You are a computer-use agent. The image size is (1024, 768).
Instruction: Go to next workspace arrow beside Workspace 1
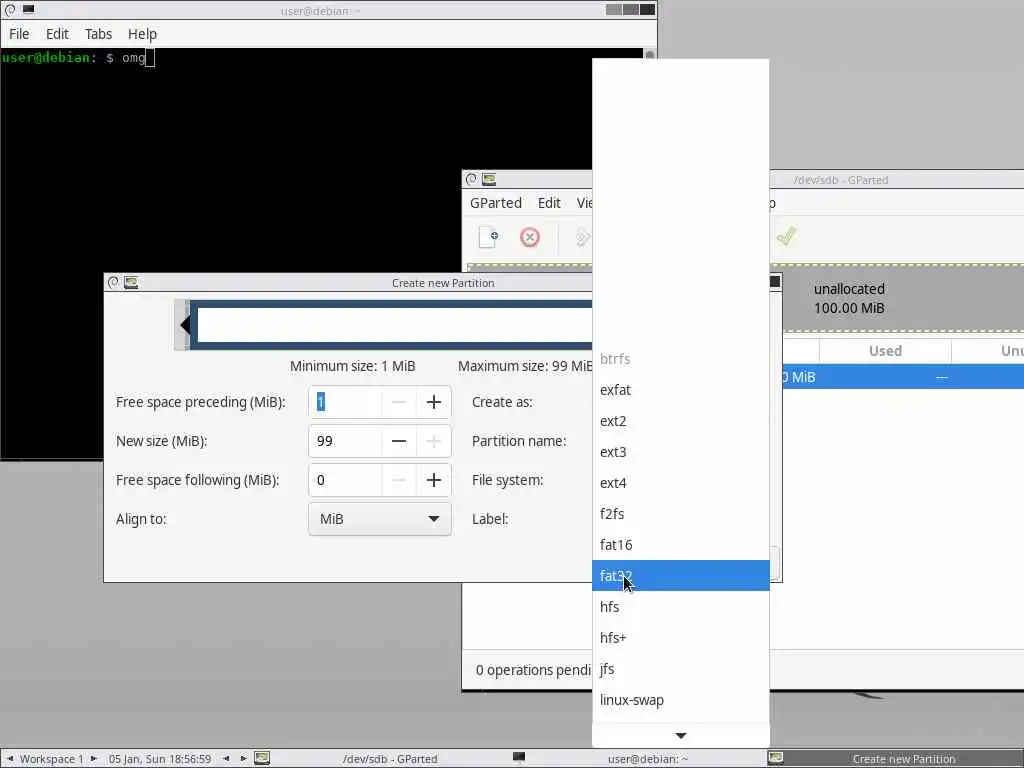[94, 759]
